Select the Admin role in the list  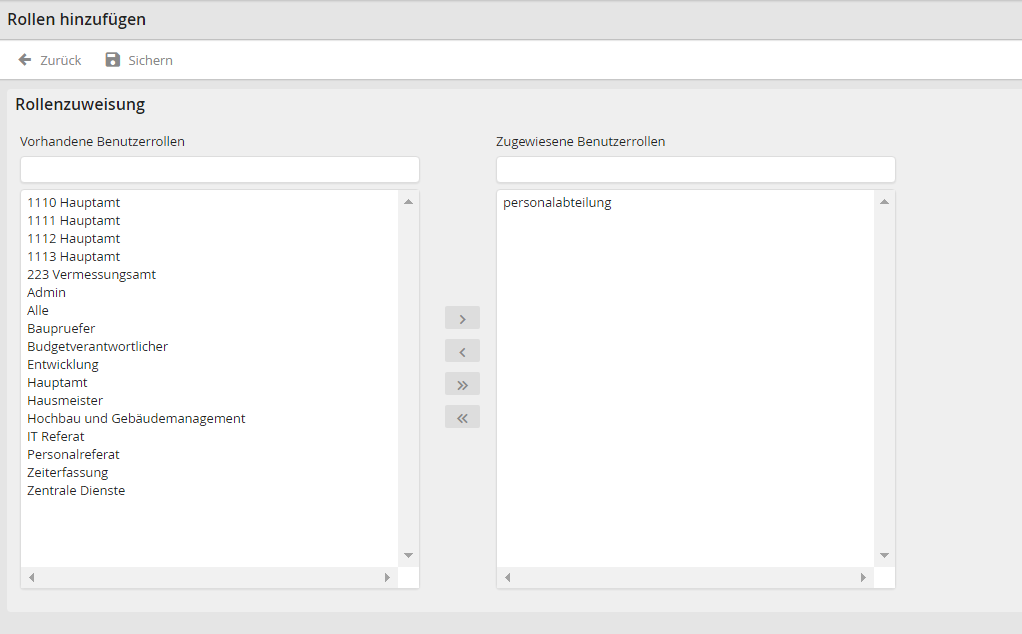click(47, 293)
